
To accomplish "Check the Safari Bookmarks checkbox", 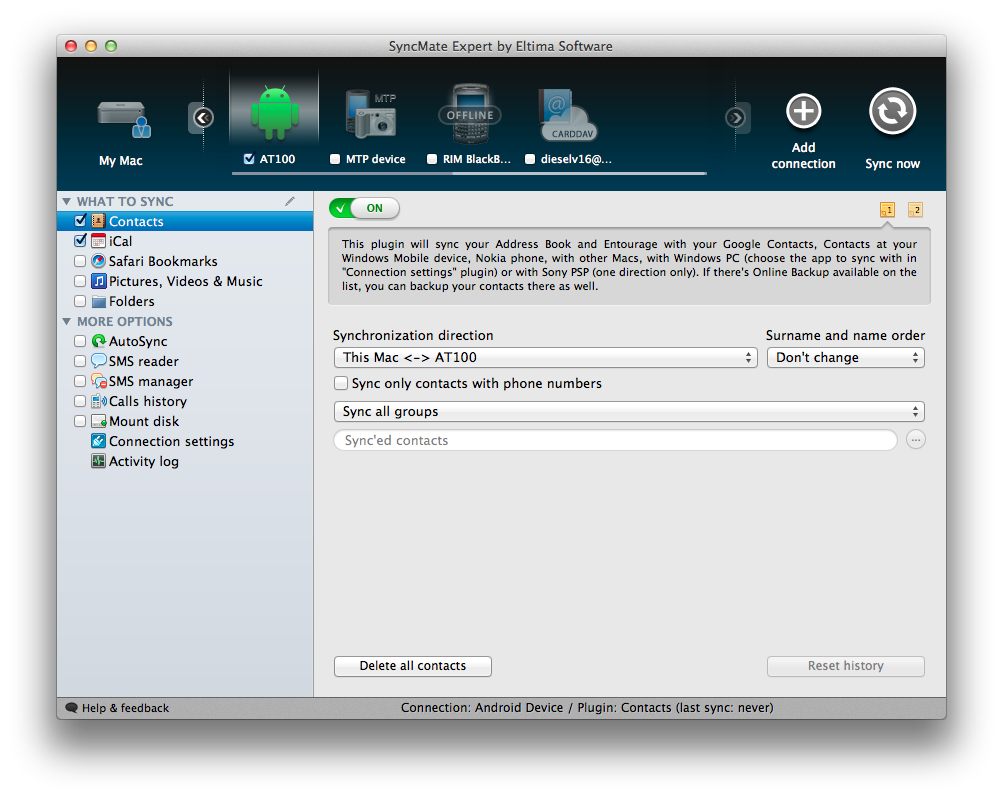I will [x=80, y=261].
